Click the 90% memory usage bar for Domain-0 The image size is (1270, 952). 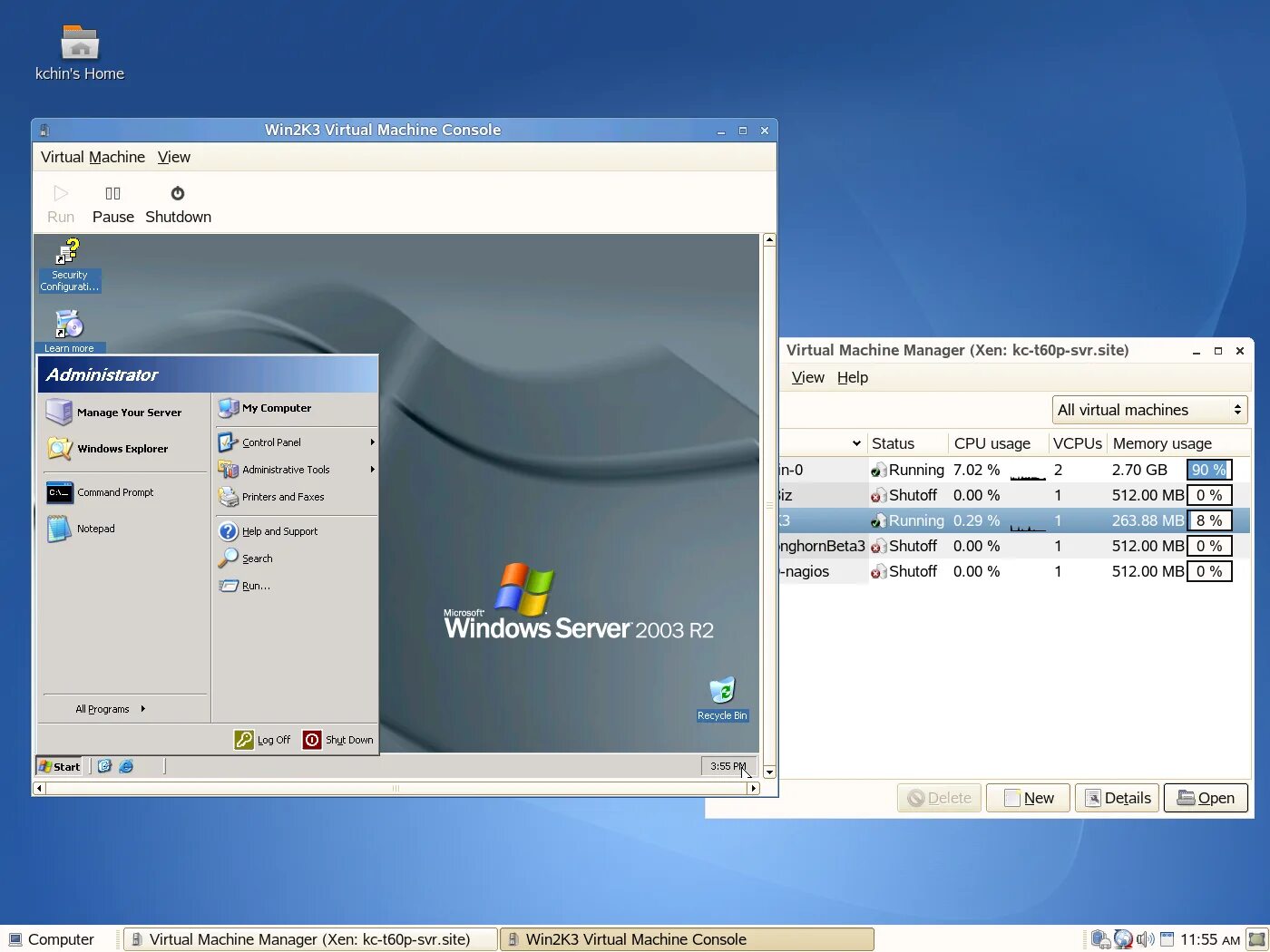click(x=1209, y=470)
